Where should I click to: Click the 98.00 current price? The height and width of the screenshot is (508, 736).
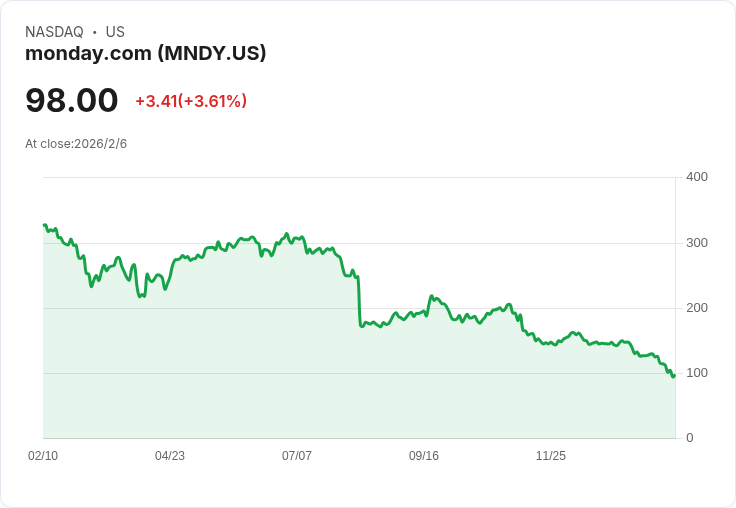[72, 100]
